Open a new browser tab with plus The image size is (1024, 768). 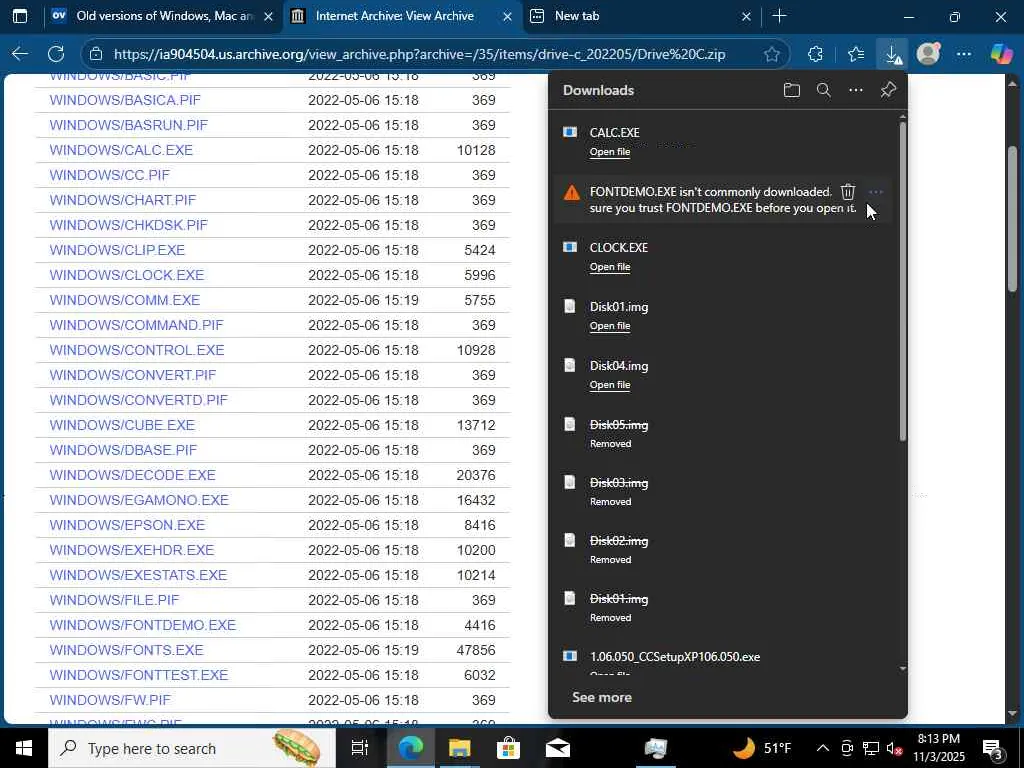[779, 16]
